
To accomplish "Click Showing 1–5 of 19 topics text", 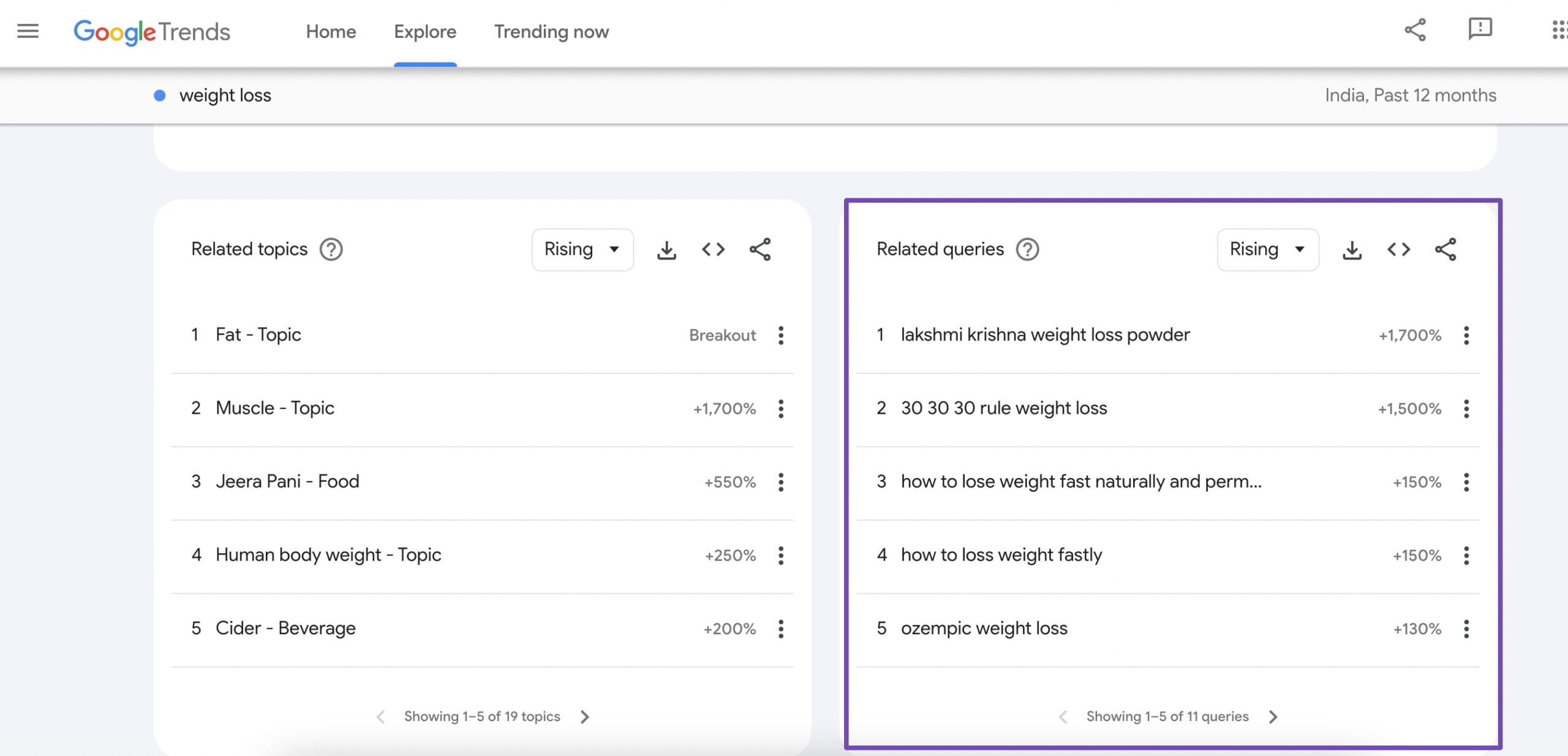I will pyautogui.click(x=482, y=717).
